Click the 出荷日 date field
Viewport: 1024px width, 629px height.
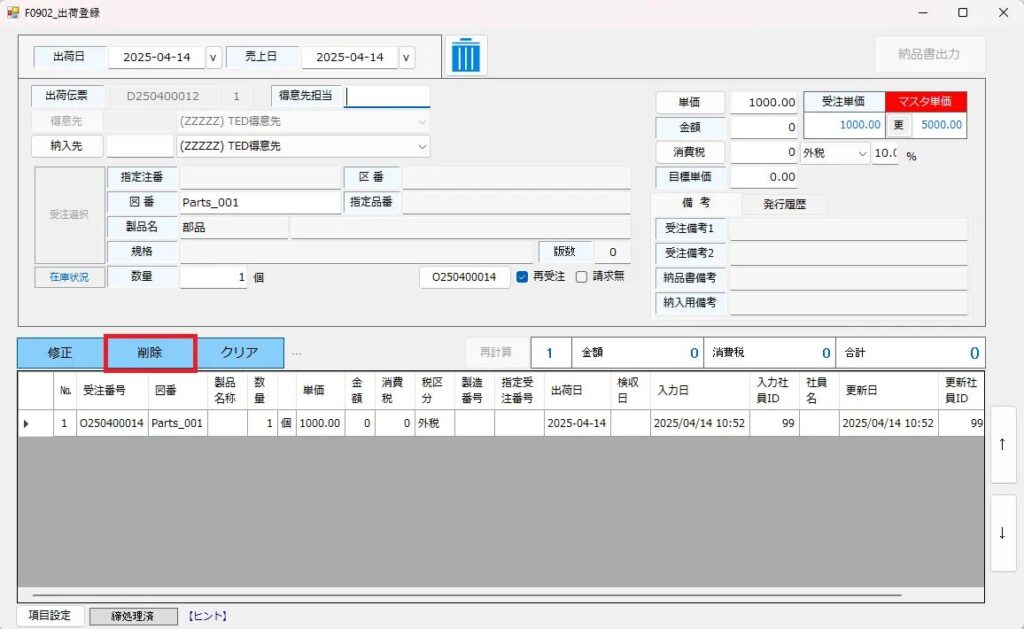(157, 57)
